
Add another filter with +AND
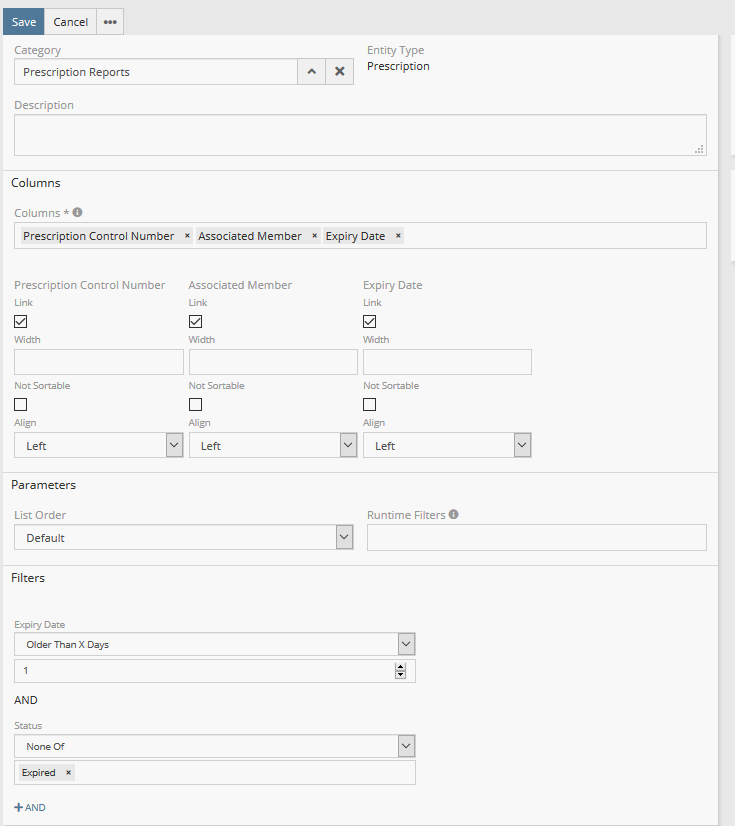[x=30, y=807]
